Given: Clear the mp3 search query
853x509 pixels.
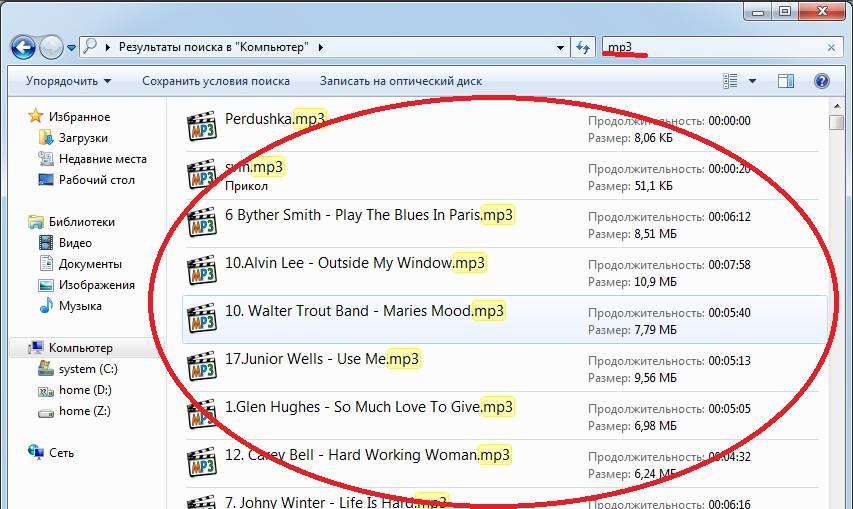Looking at the screenshot, I should click(x=831, y=48).
